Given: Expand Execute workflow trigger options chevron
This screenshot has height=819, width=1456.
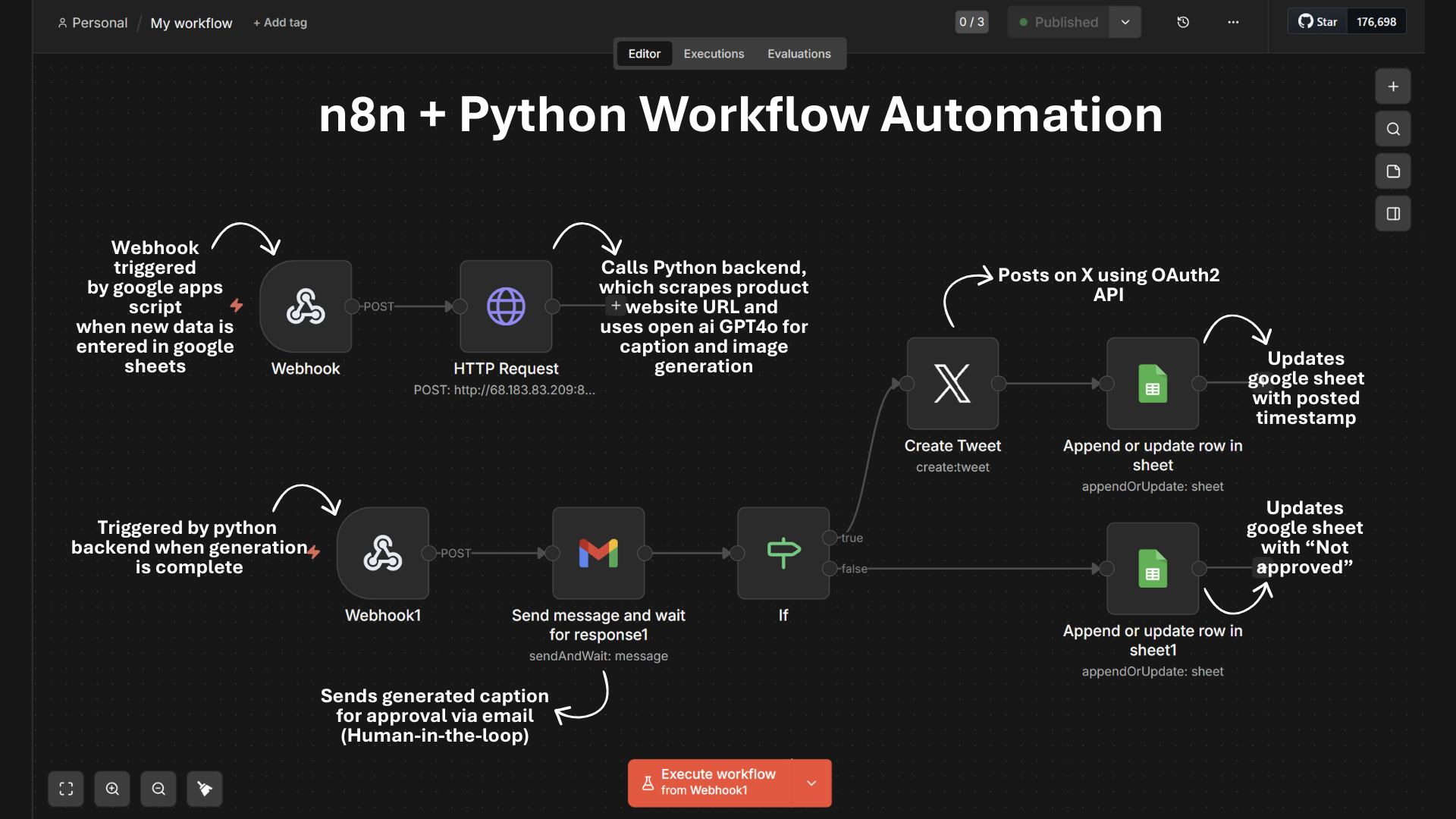Looking at the screenshot, I should tap(811, 783).
